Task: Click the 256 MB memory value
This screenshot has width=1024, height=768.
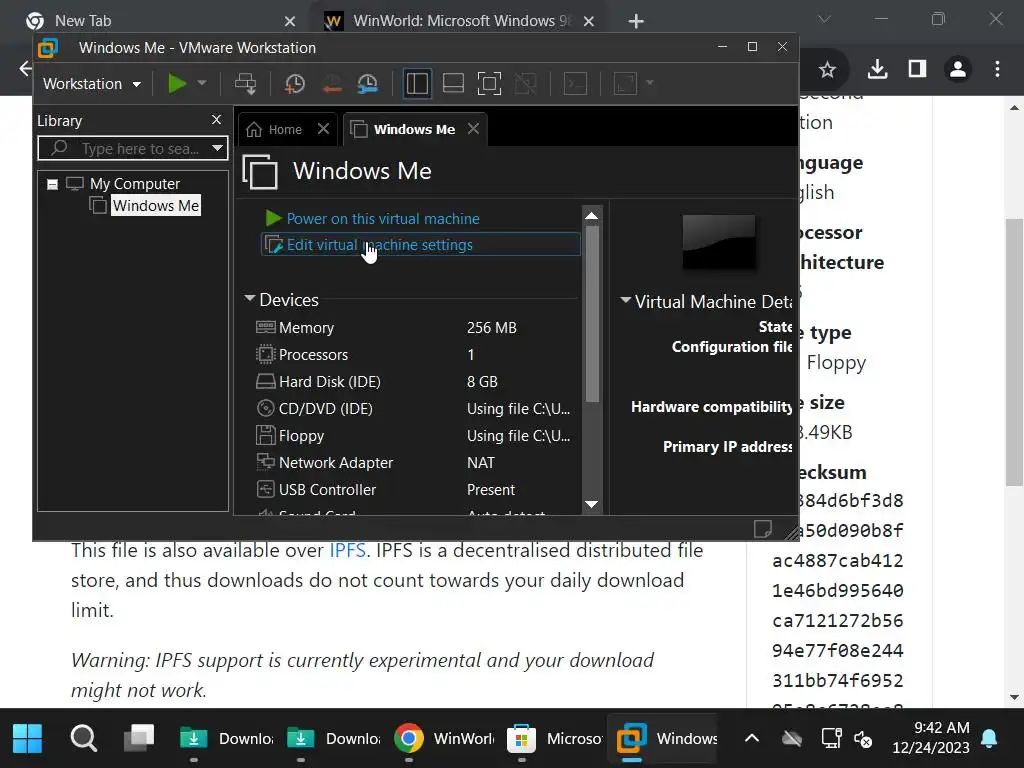Action: coord(491,328)
